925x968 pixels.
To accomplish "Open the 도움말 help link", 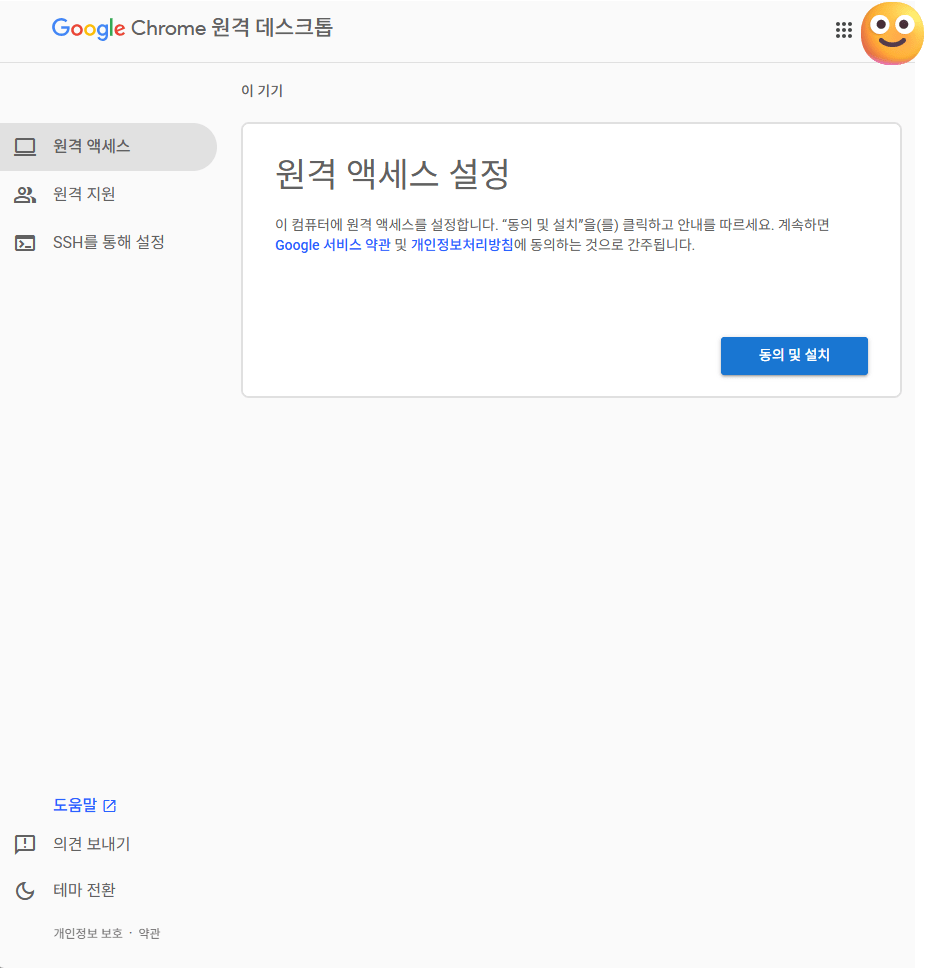I will [85, 805].
